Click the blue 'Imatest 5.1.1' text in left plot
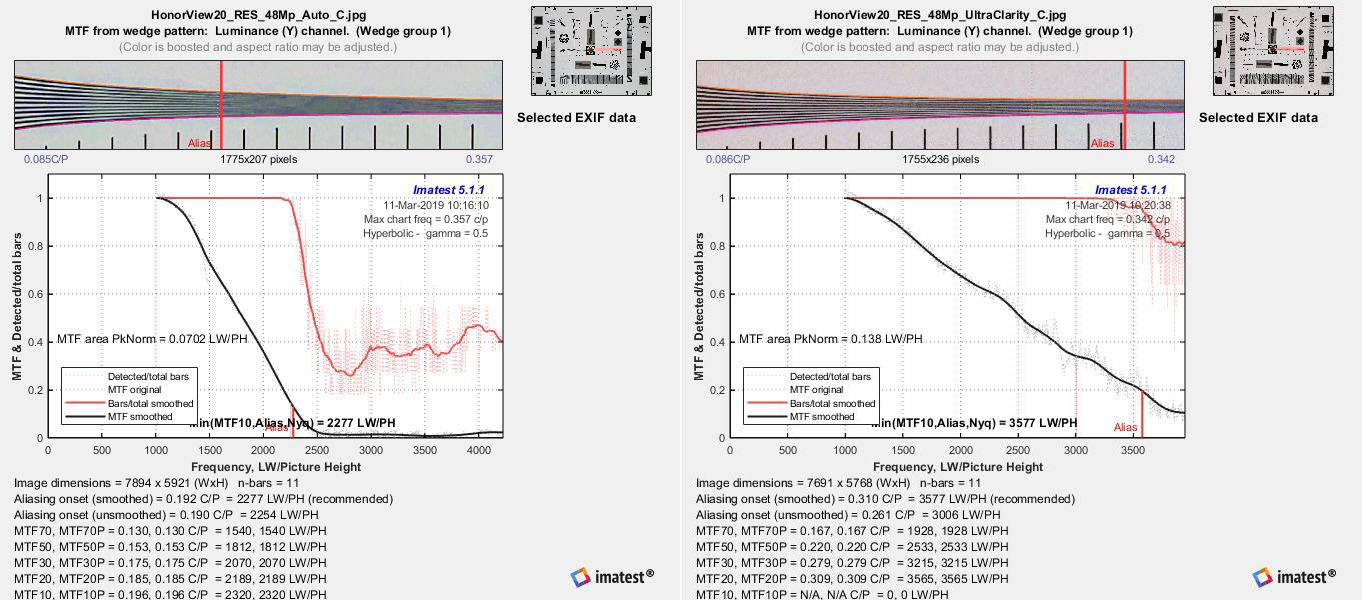Screen dimensions: 1362x600 [449, 190]
